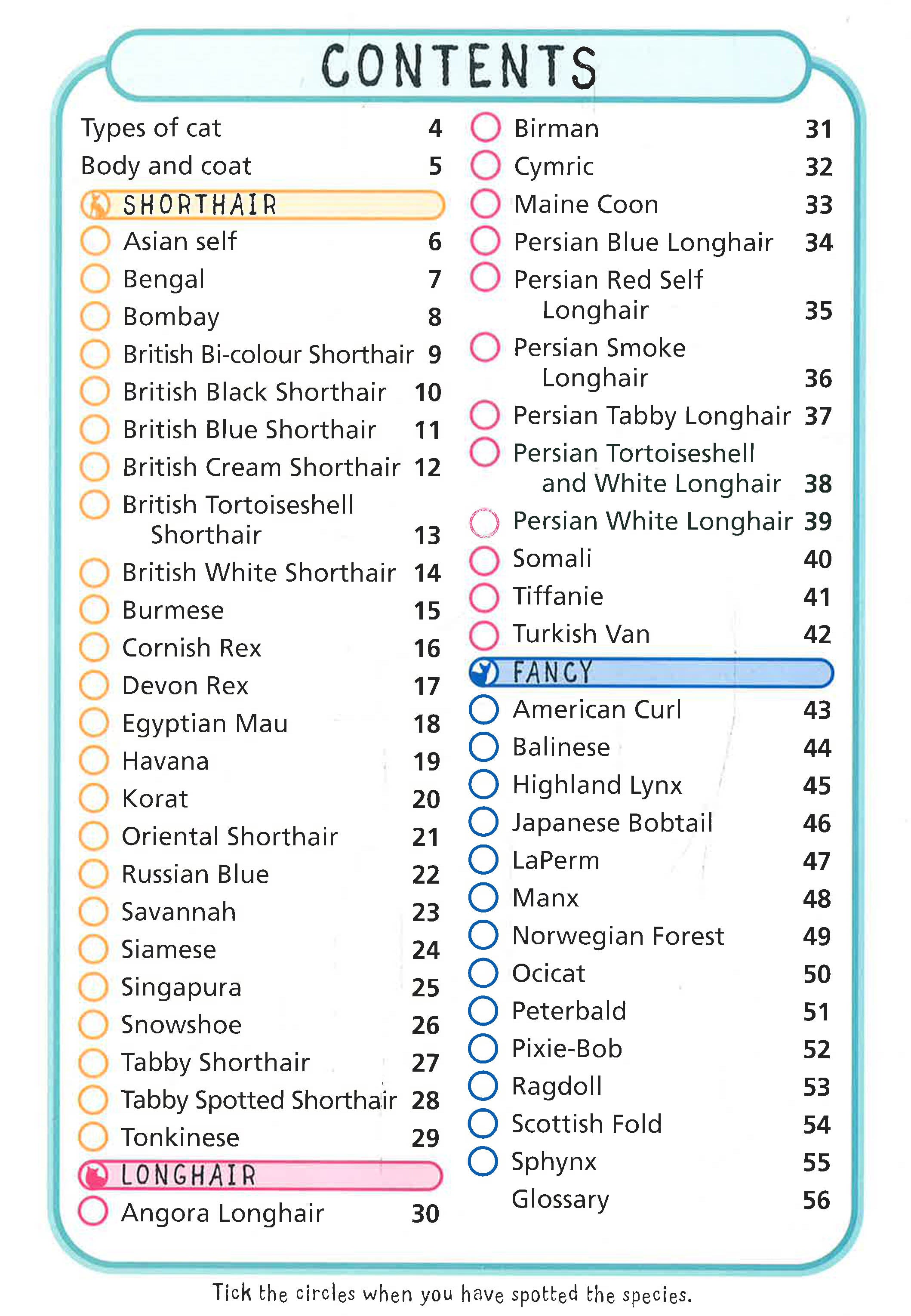Go to the Glossary entry
Viewport: 911px width, 1316px height.
tap(560, 1199)
